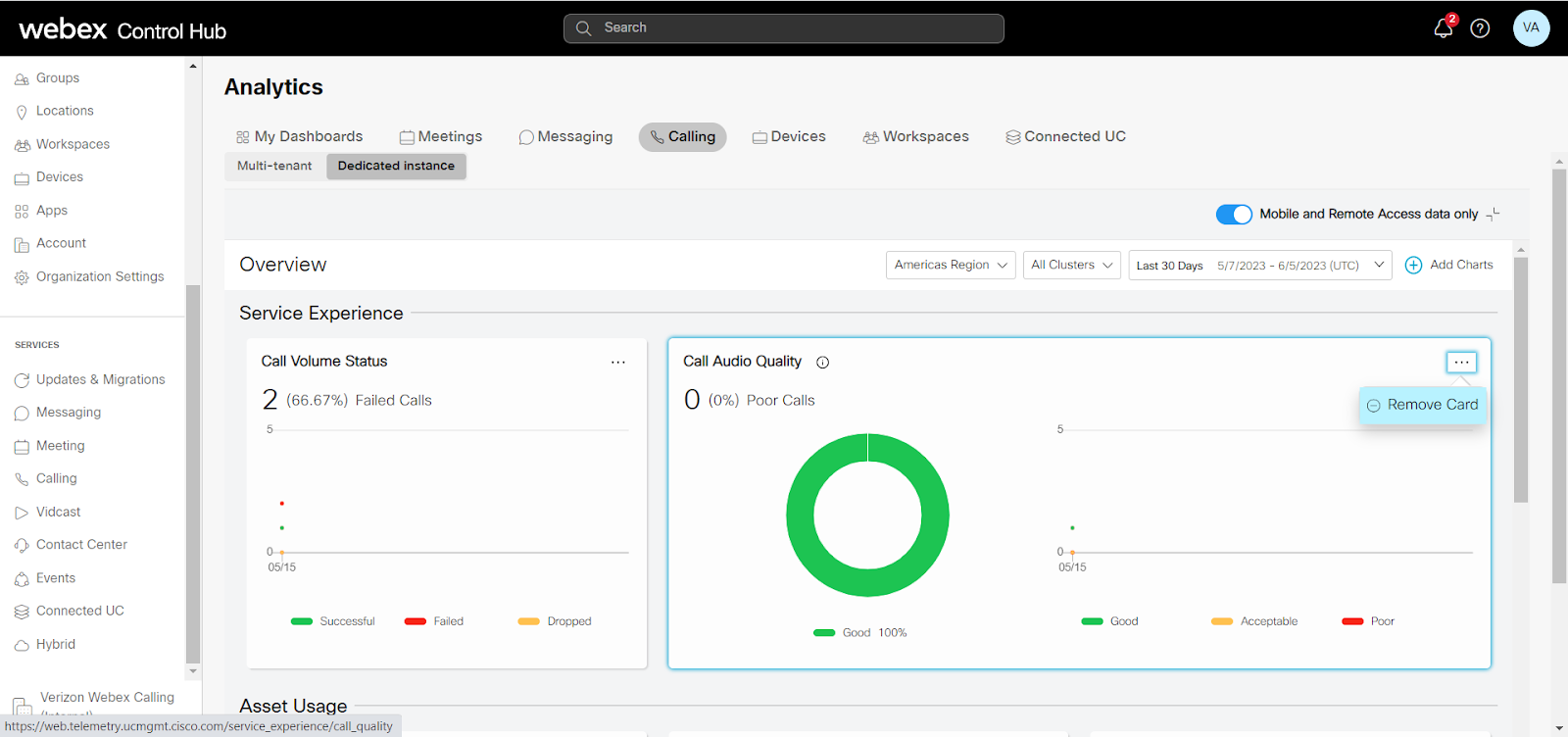The height and width of the screenshot is (737, 1568).
Task: Click the Workspaces sidebar icon
Action: (x=22, y=145)
